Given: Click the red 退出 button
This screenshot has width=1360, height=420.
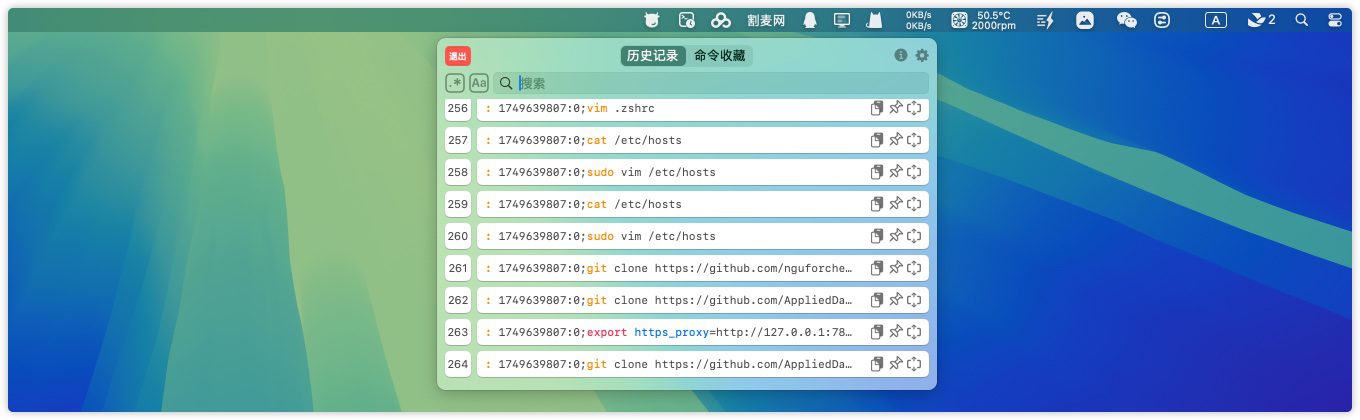Looking at the screenshot, I should pos(457,57).
